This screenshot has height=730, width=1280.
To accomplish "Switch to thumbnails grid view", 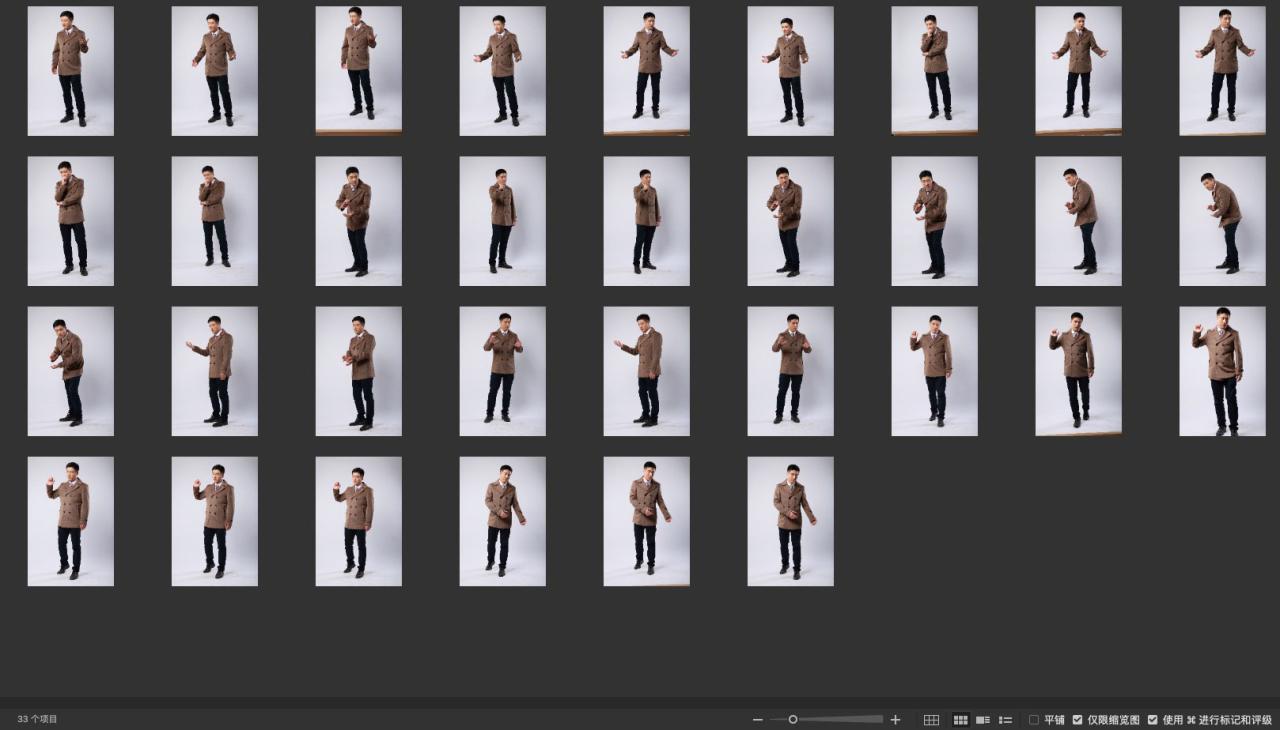I will click(x=960, y=720).
